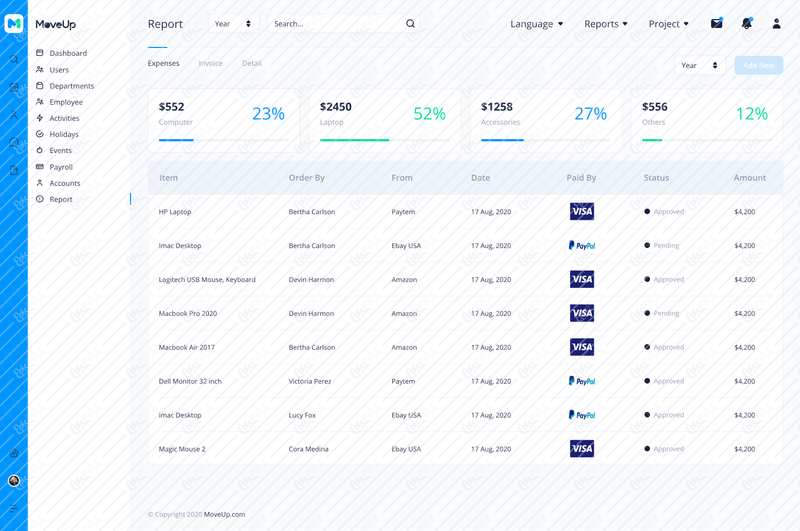Open the settings gear in blue rail
Image resolution: width=800 pixels, height=531 pixels.
tap(14, 453)
